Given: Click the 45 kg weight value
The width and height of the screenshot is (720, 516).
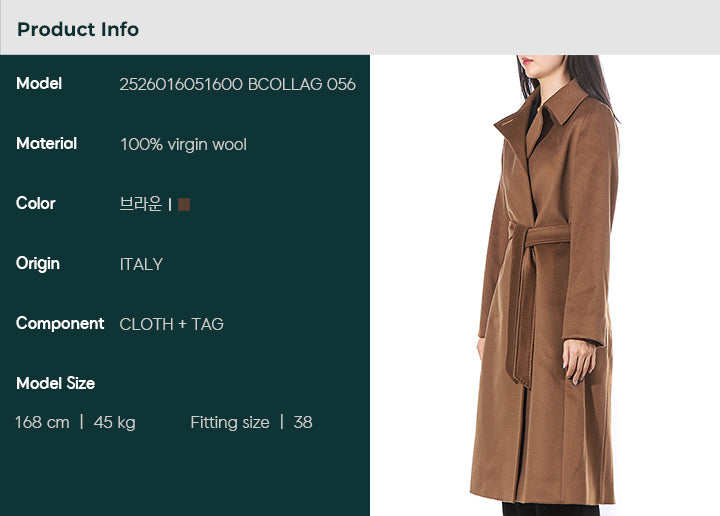Looking at the screenshot, I should 114,422.
